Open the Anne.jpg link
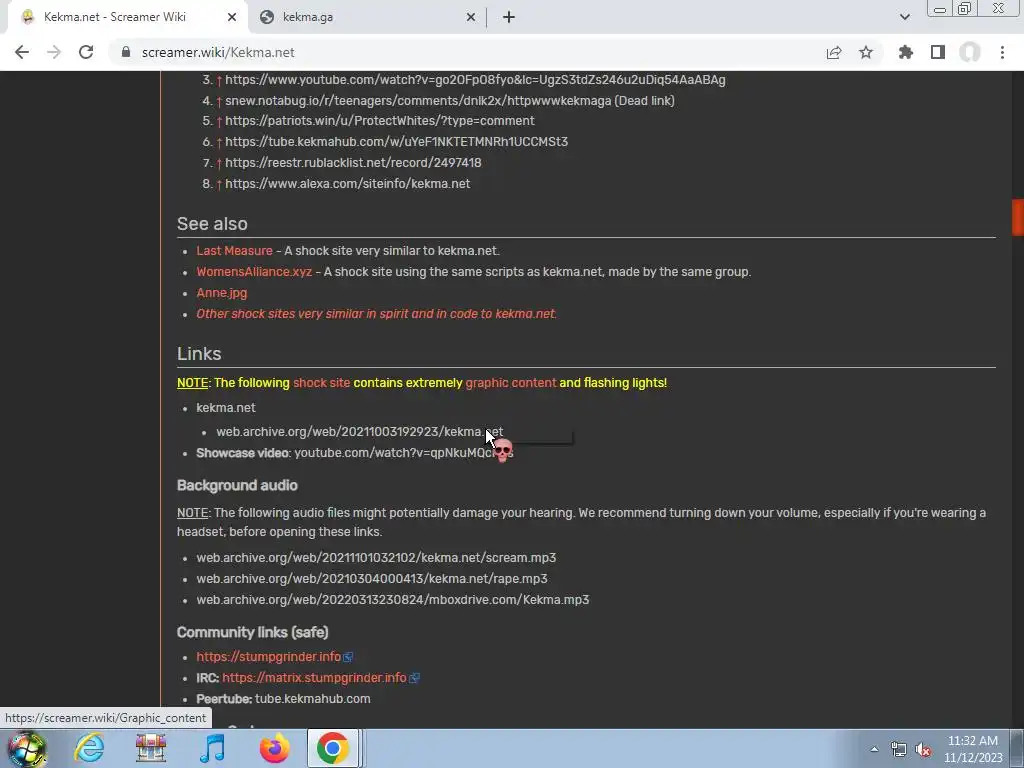 tap(221, 293)
